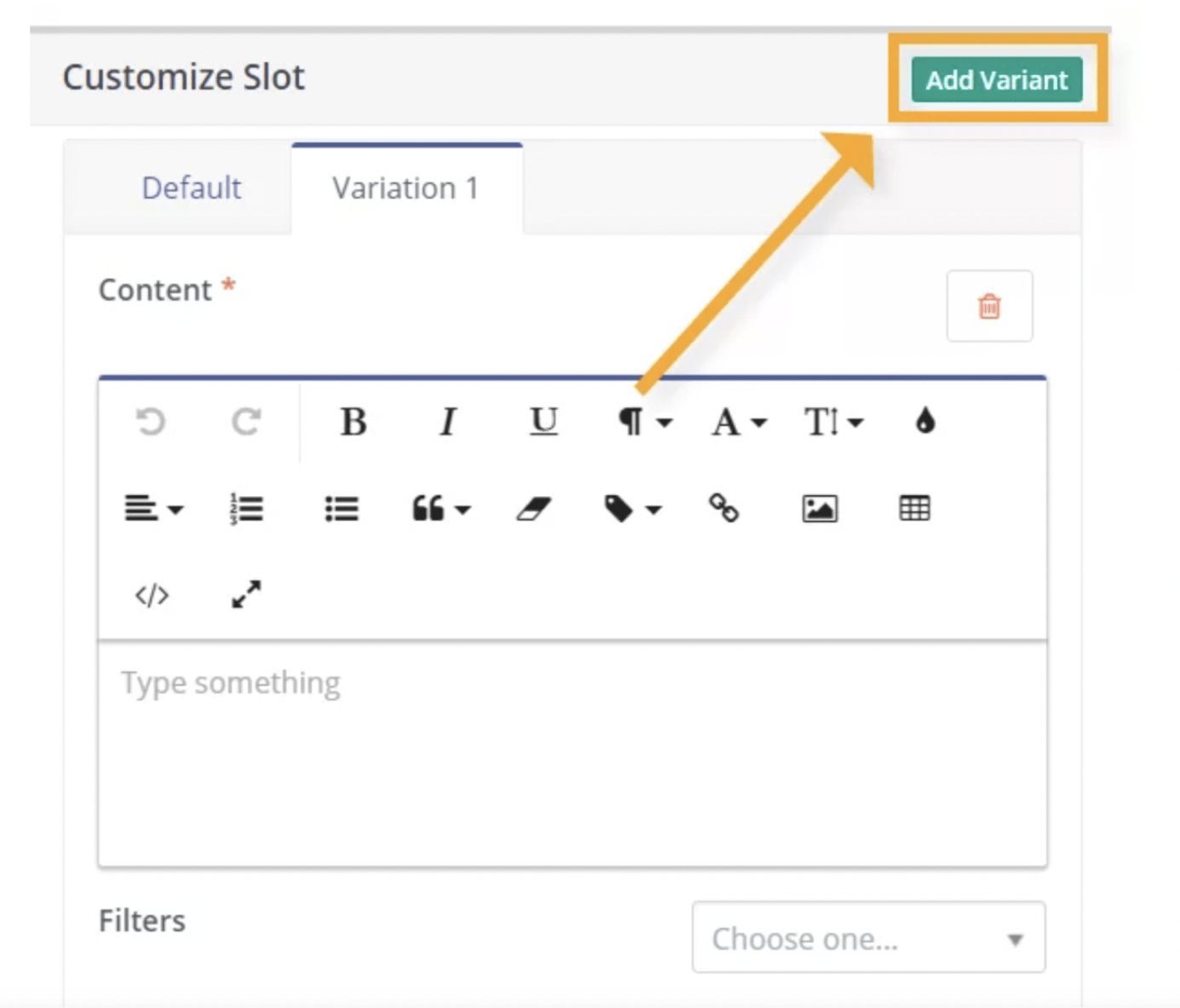The image size is (1180, 1008).
Task: Expand the editor to fullscreen
Action: pyautogui.click(x=246, y=595)
